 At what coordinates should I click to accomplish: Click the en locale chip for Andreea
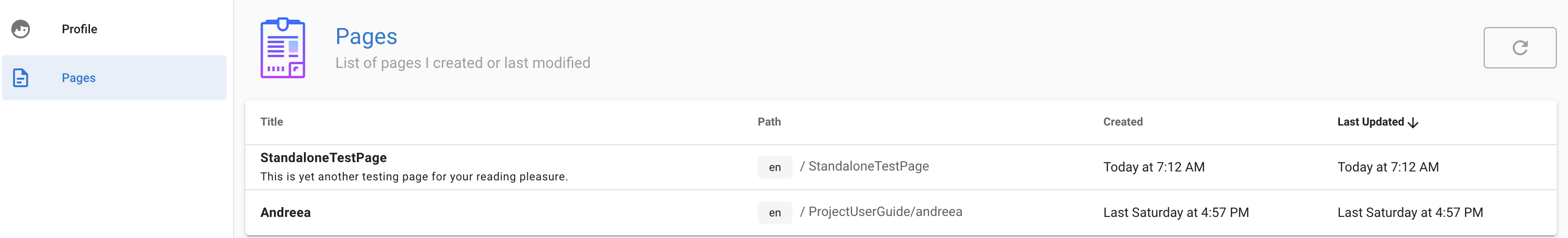click(x=774, y=212)
